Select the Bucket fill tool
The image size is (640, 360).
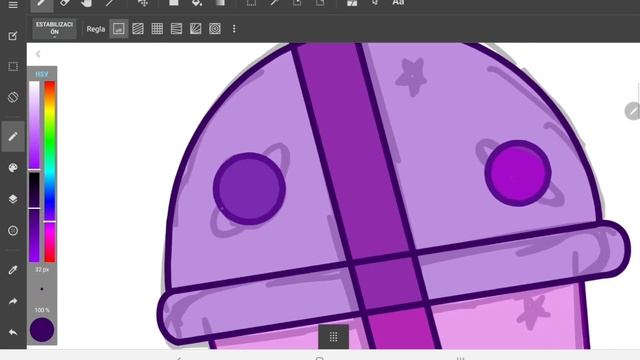click(x=197, y=3)
